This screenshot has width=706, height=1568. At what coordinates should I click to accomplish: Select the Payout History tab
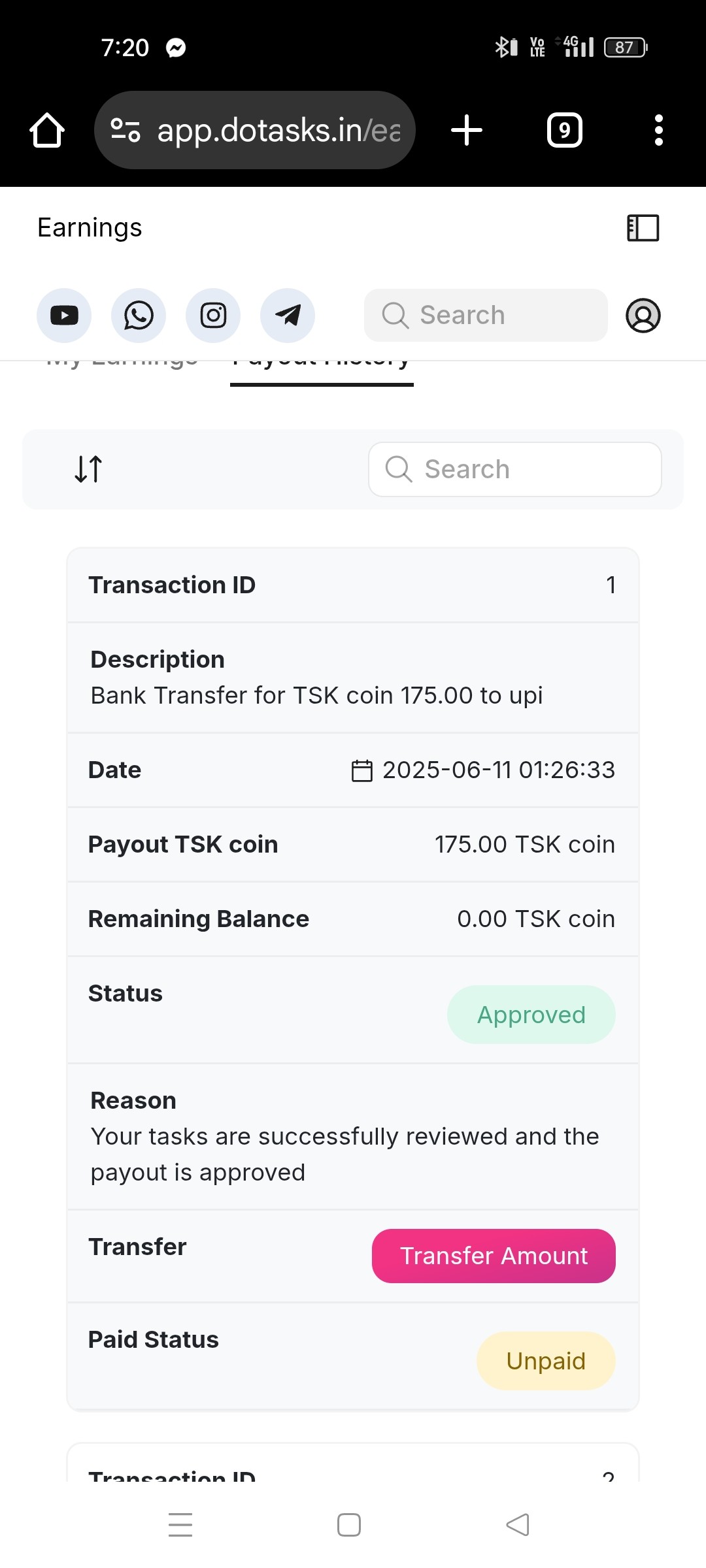[322, 365]
